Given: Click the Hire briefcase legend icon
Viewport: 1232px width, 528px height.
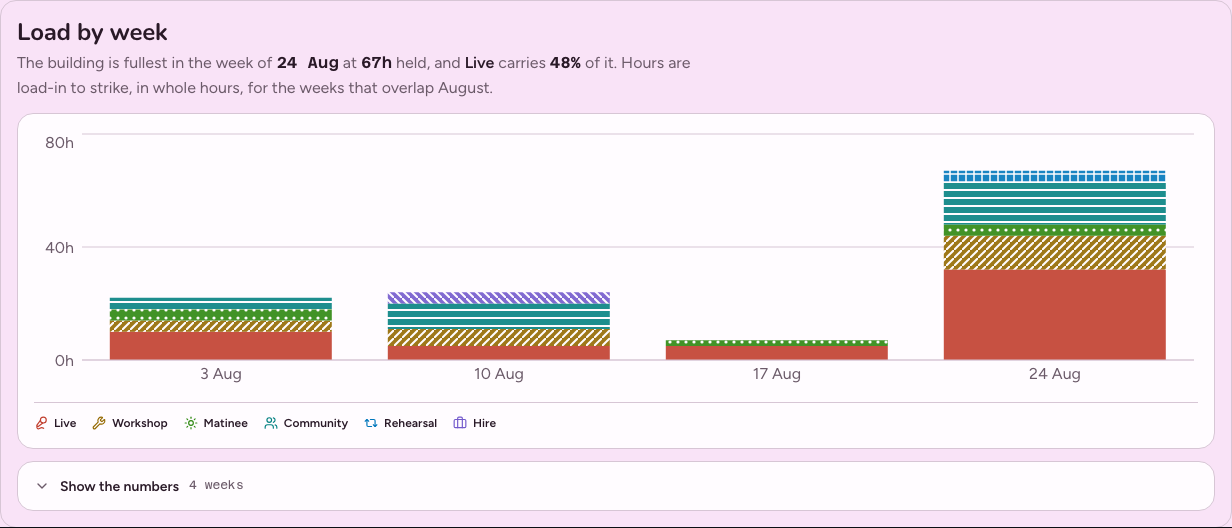Looking at the screenshot, I should [x=460, y=423].
